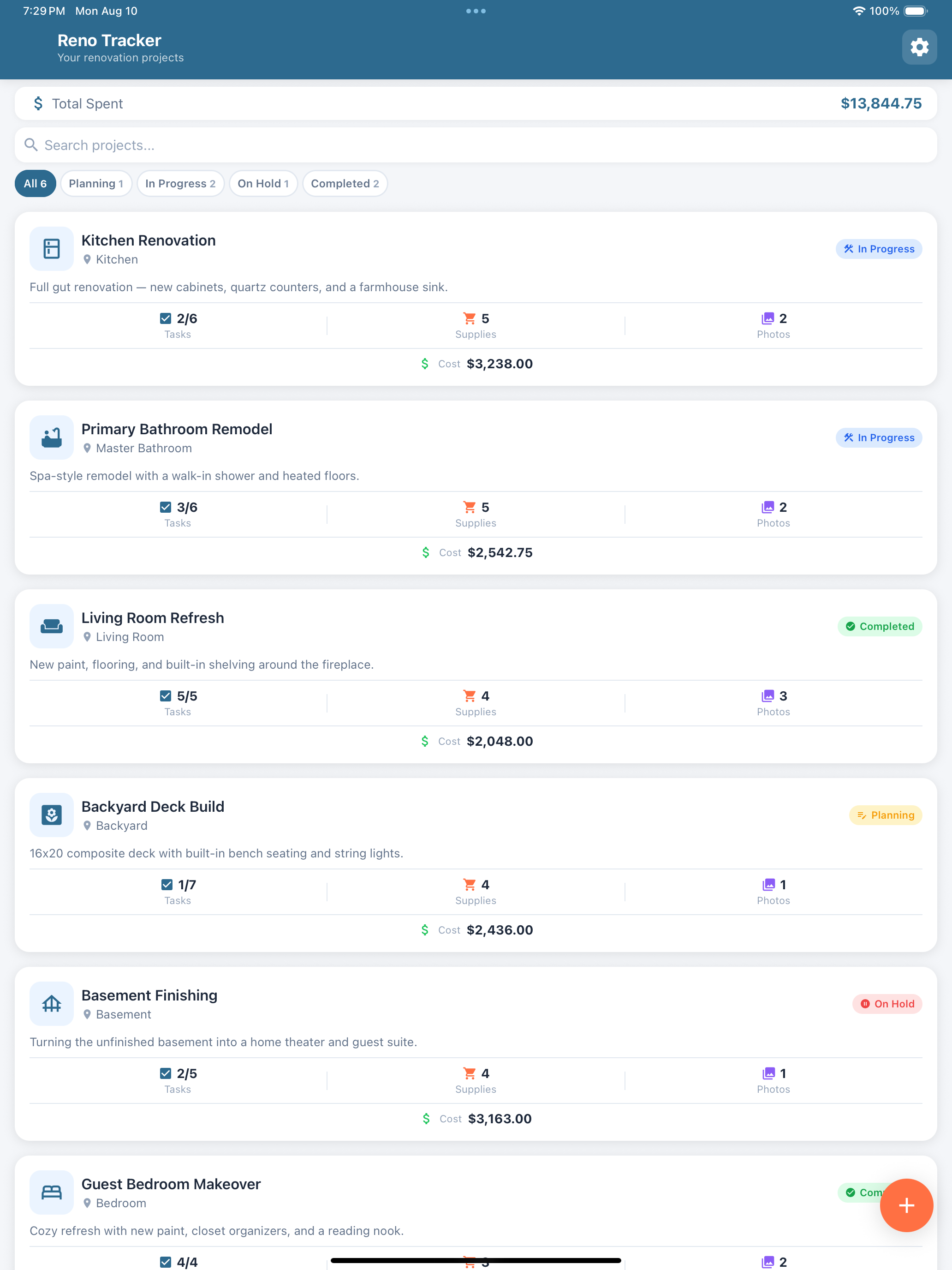Tap Completed badge on Living Room Refresh
The image size is (952, 1270).
tap(880, 626)
